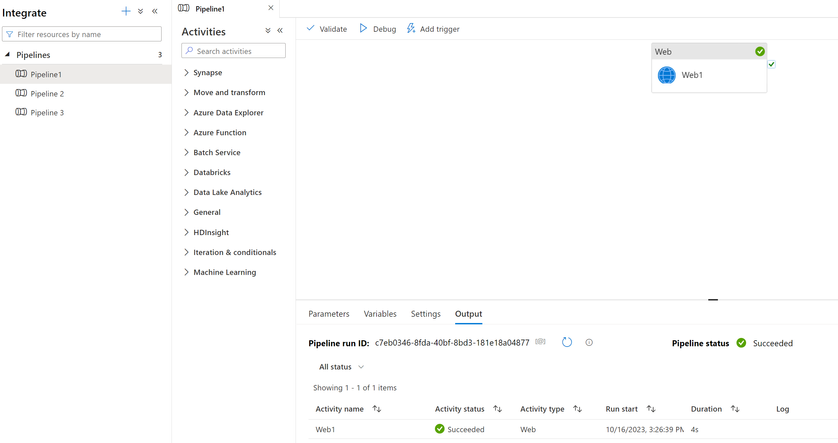Click the Log column header

pos(782,409)
